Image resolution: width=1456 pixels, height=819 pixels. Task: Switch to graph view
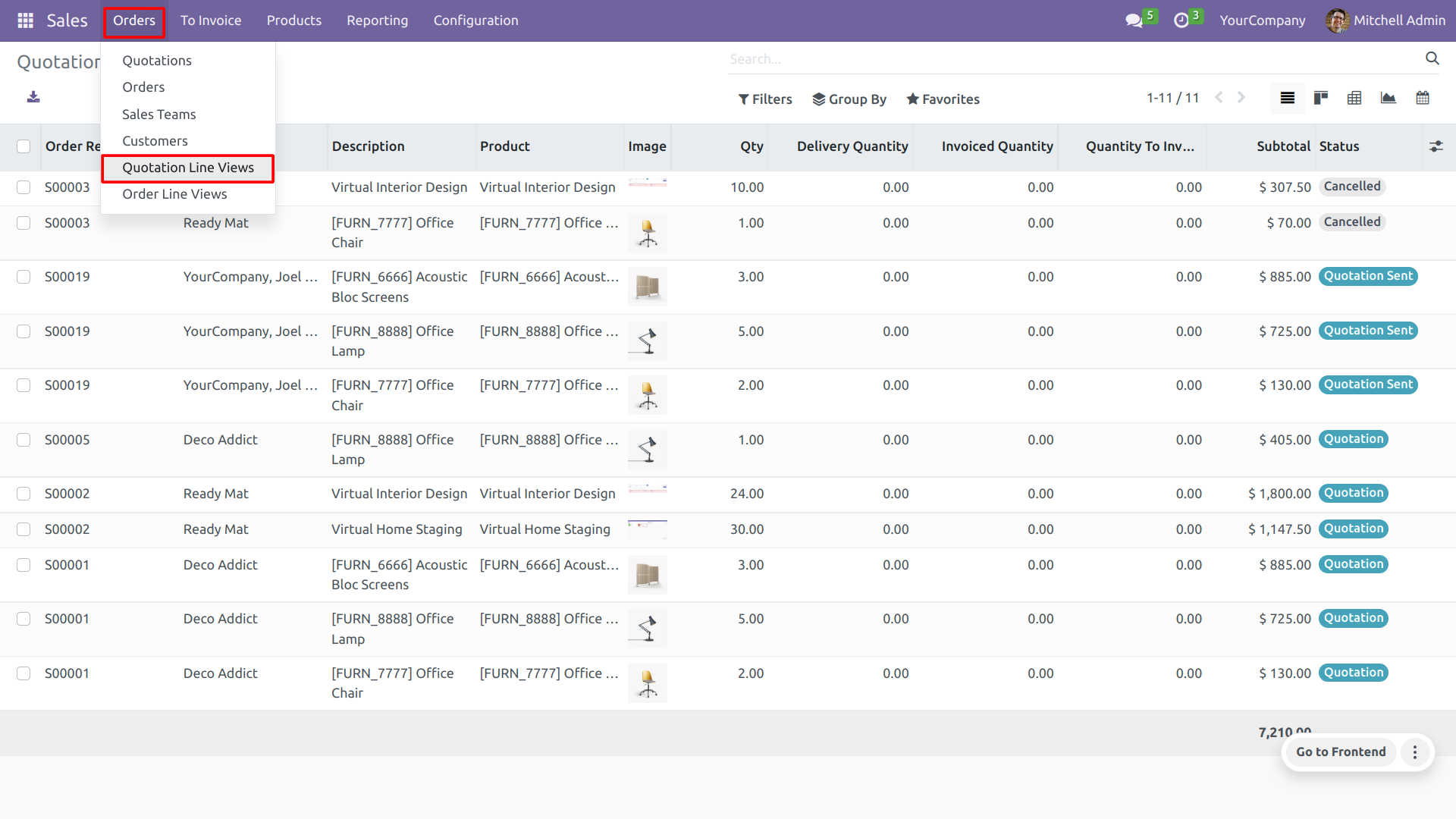[x=1389, y=98]
